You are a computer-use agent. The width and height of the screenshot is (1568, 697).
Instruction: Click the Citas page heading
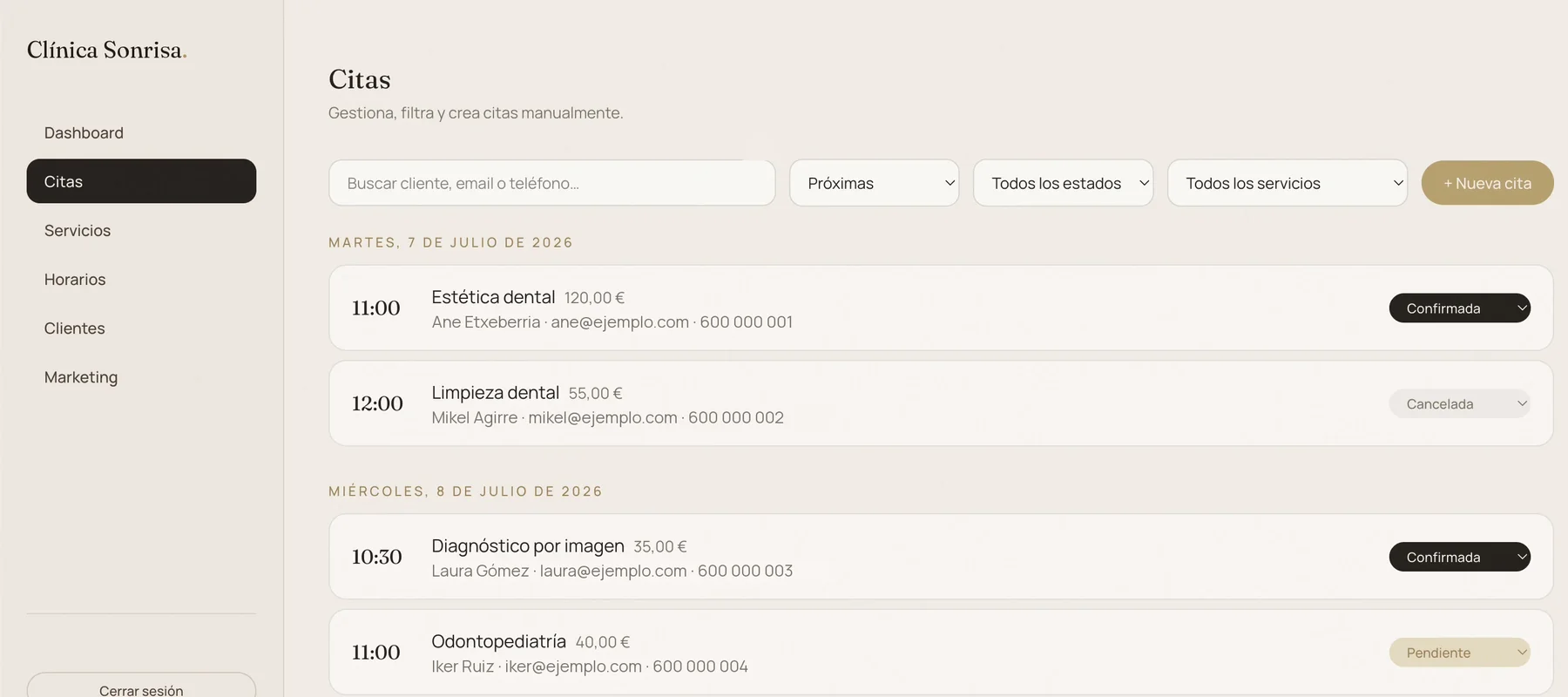coord(359,79)
